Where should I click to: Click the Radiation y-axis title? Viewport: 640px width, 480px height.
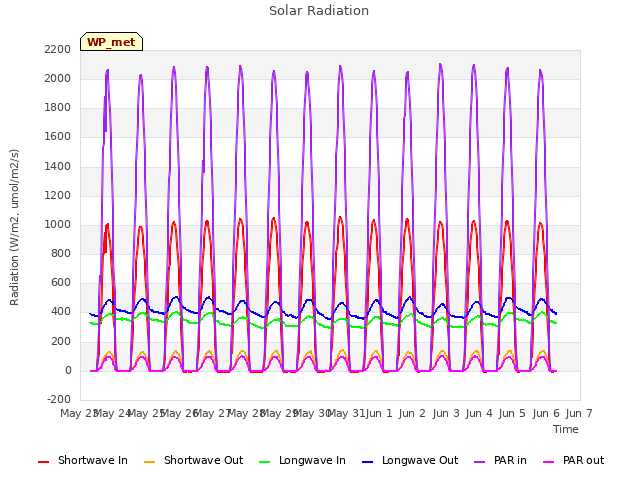(x=14, y=227)
